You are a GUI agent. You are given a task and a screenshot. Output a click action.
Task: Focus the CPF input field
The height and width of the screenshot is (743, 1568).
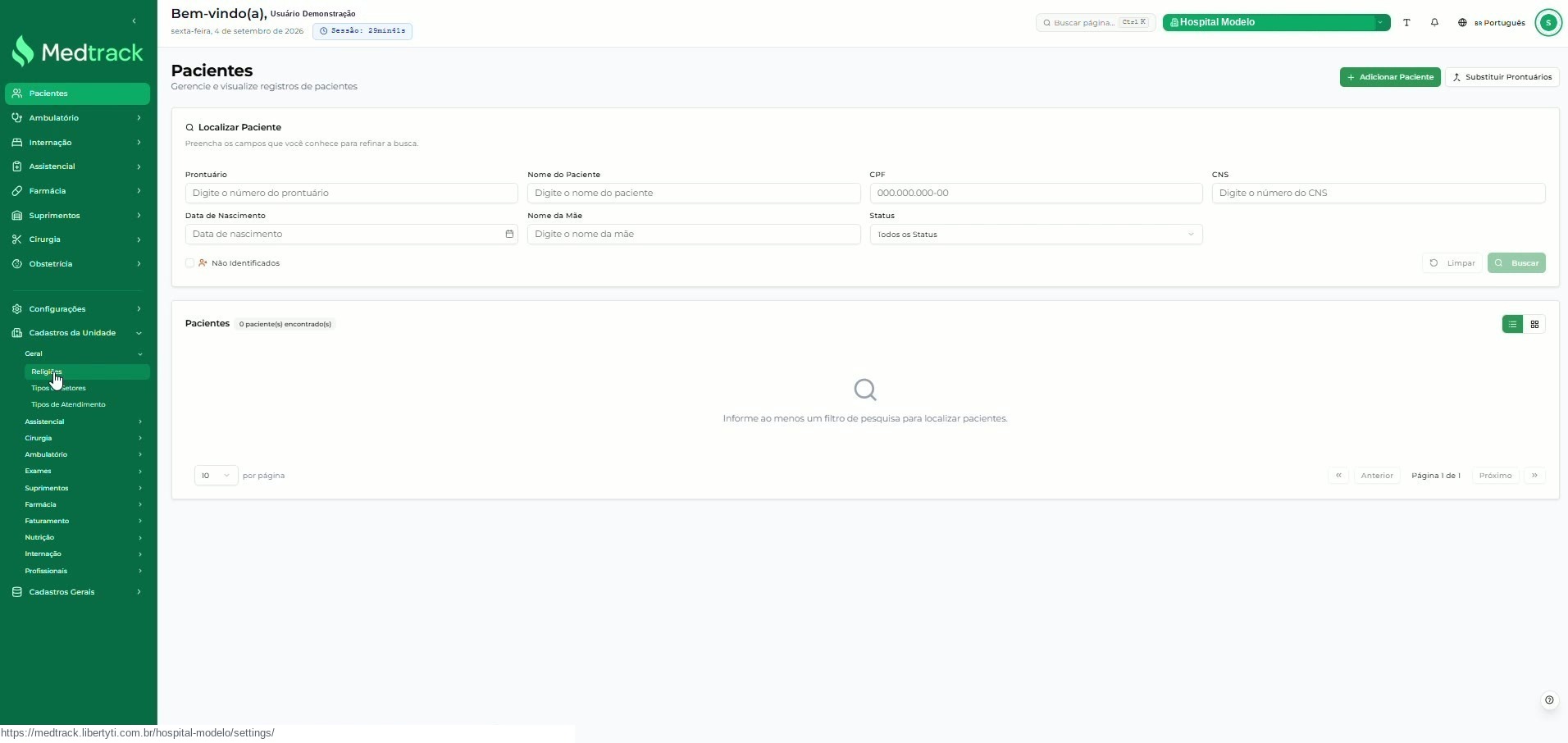pos(1036,193)
